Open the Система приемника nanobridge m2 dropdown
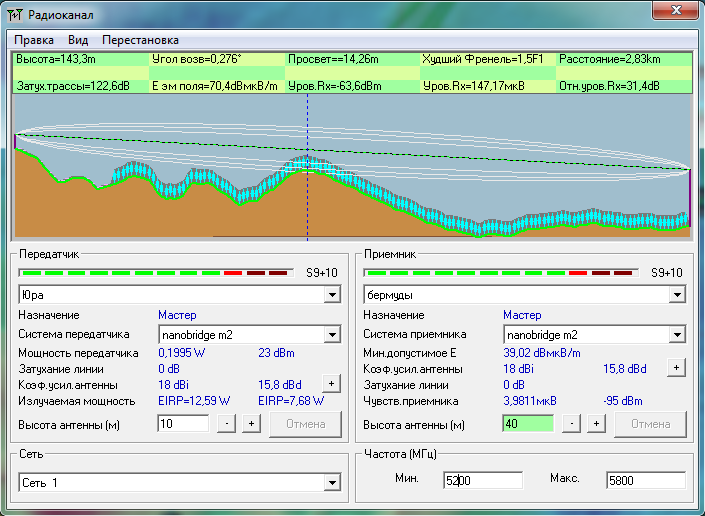Screen dimensions: 705x516 [x=677, y=335]
